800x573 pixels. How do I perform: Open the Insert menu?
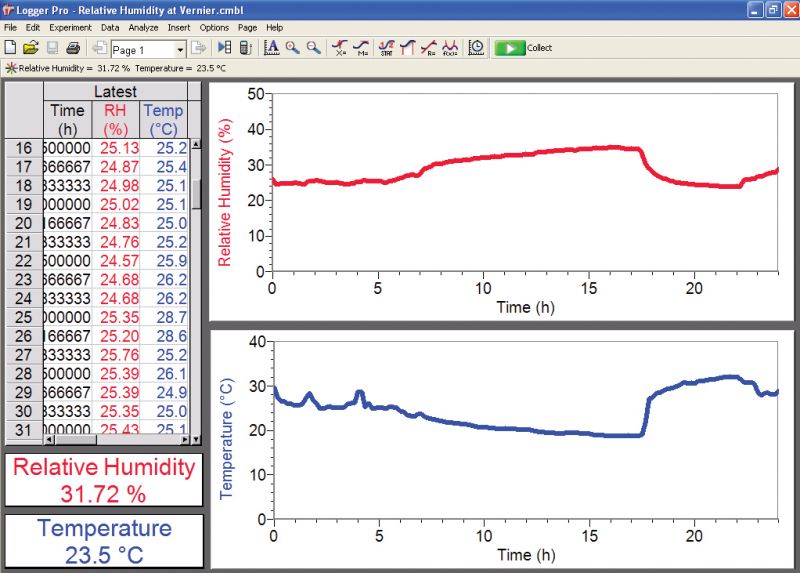[x=179, y=28]
